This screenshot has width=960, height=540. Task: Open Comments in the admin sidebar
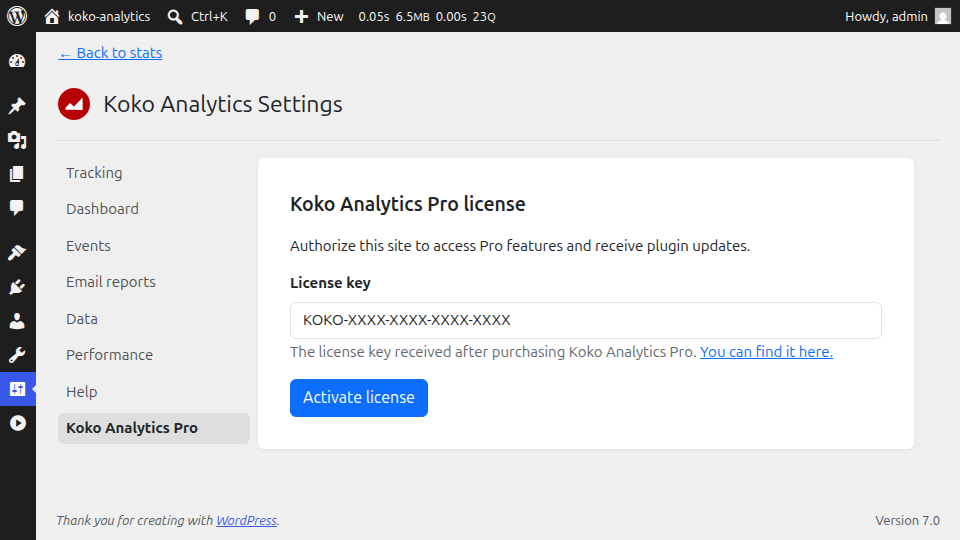coord(17,208)
